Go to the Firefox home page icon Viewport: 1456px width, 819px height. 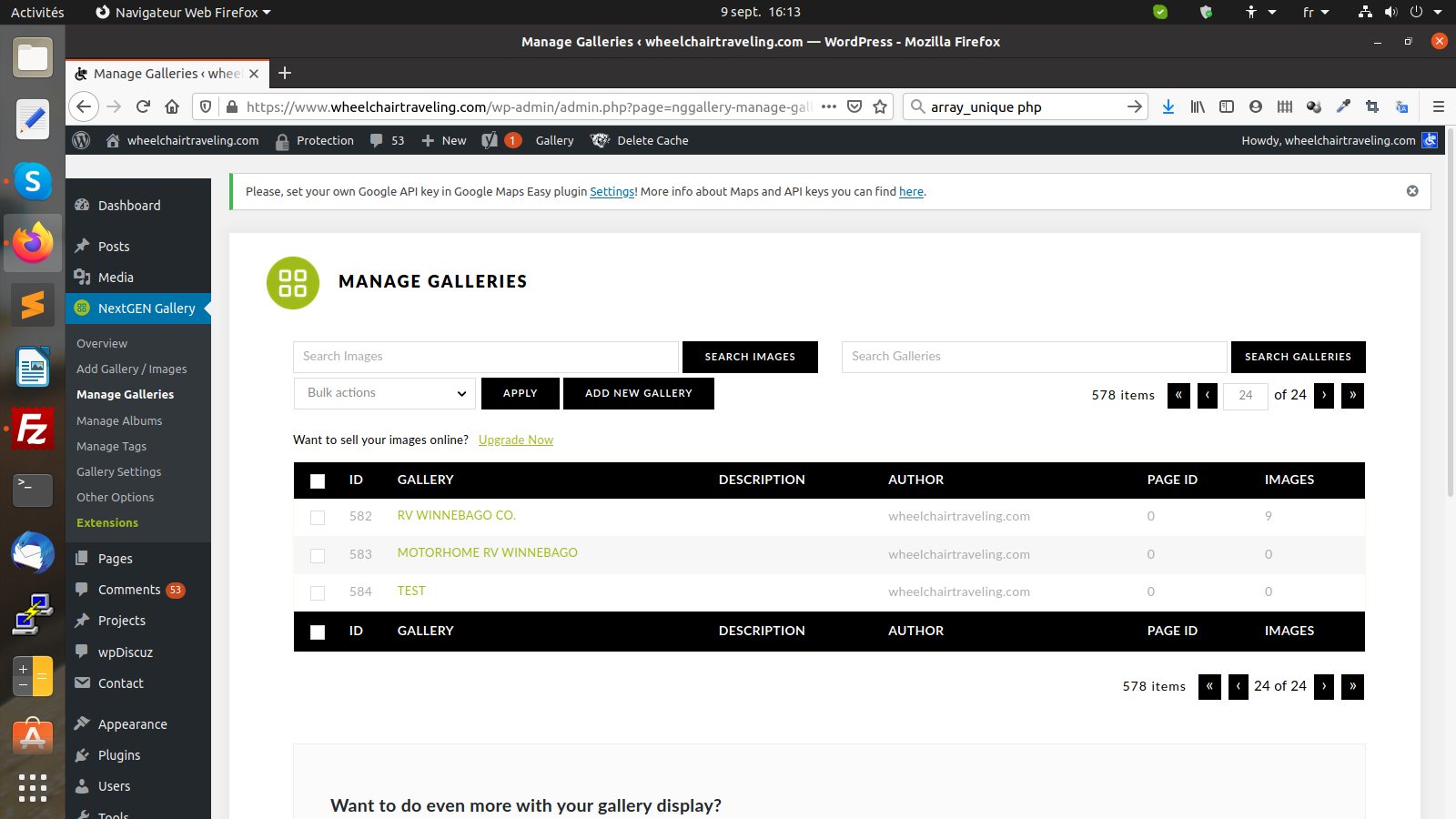pos(172,106)
